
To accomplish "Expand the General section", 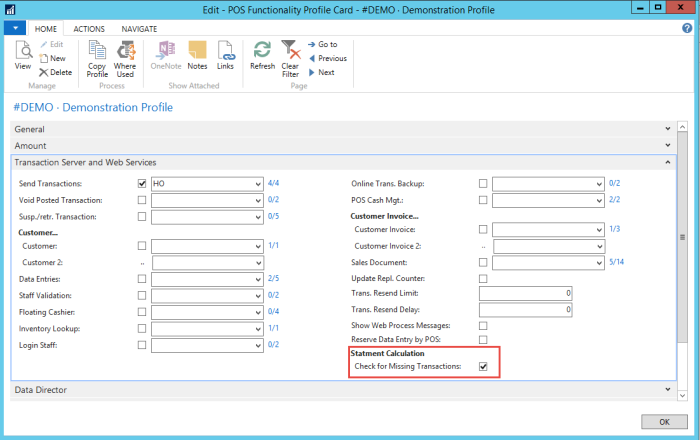I will click(667, 129).
